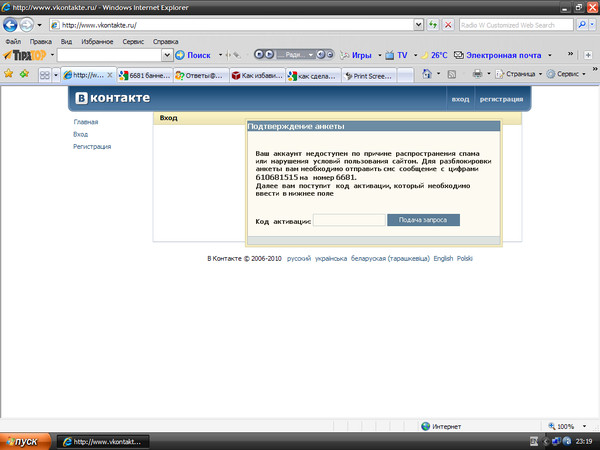Click the Поиск toolbar button

[193, 55]
